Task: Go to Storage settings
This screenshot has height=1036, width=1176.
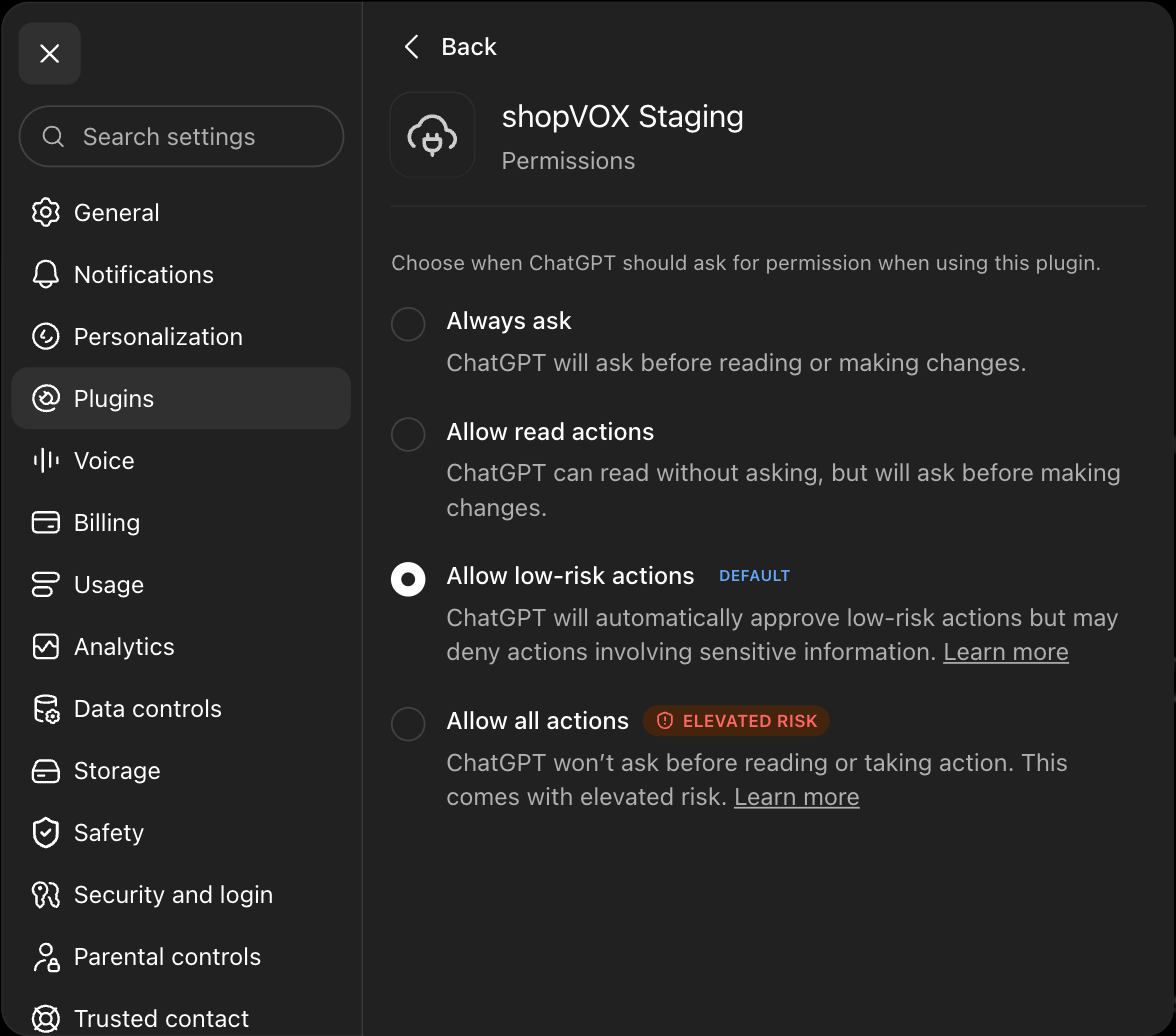Action: point(182,770)
